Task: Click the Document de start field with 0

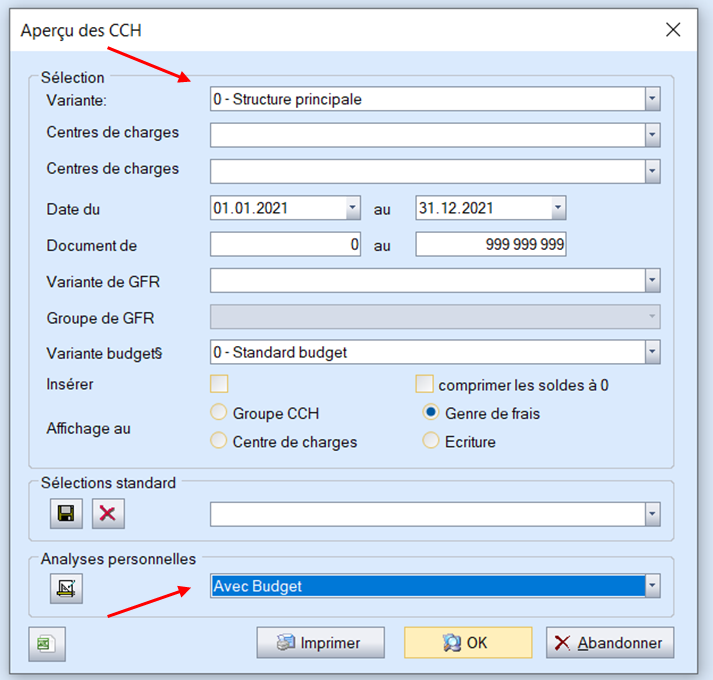Action: point(286,244)
